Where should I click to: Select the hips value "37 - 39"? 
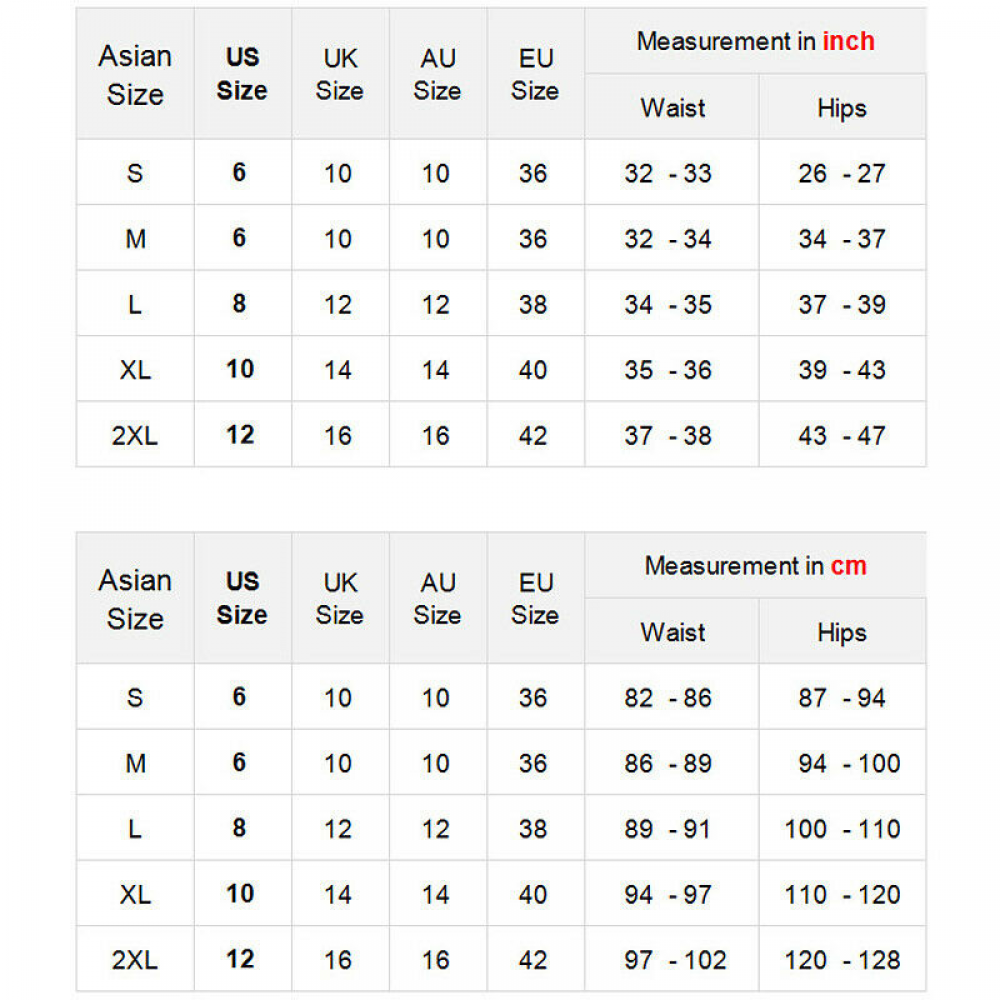[842, 305]
